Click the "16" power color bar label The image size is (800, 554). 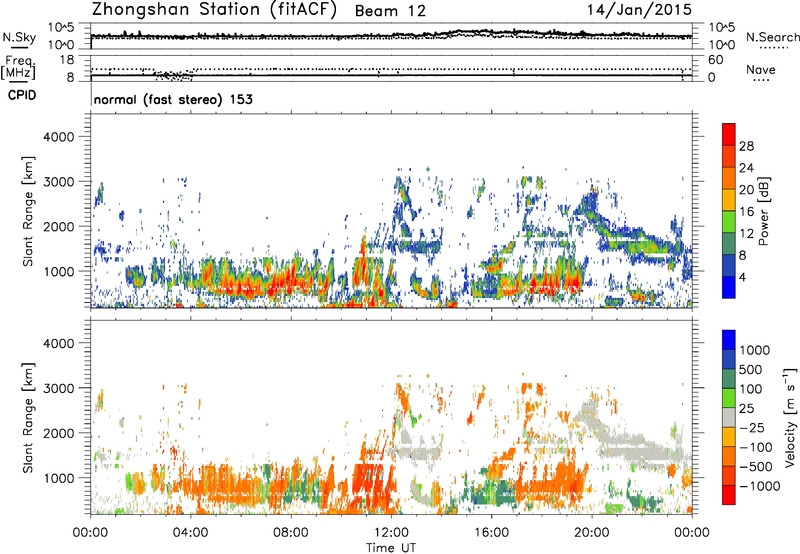point(746,212)
